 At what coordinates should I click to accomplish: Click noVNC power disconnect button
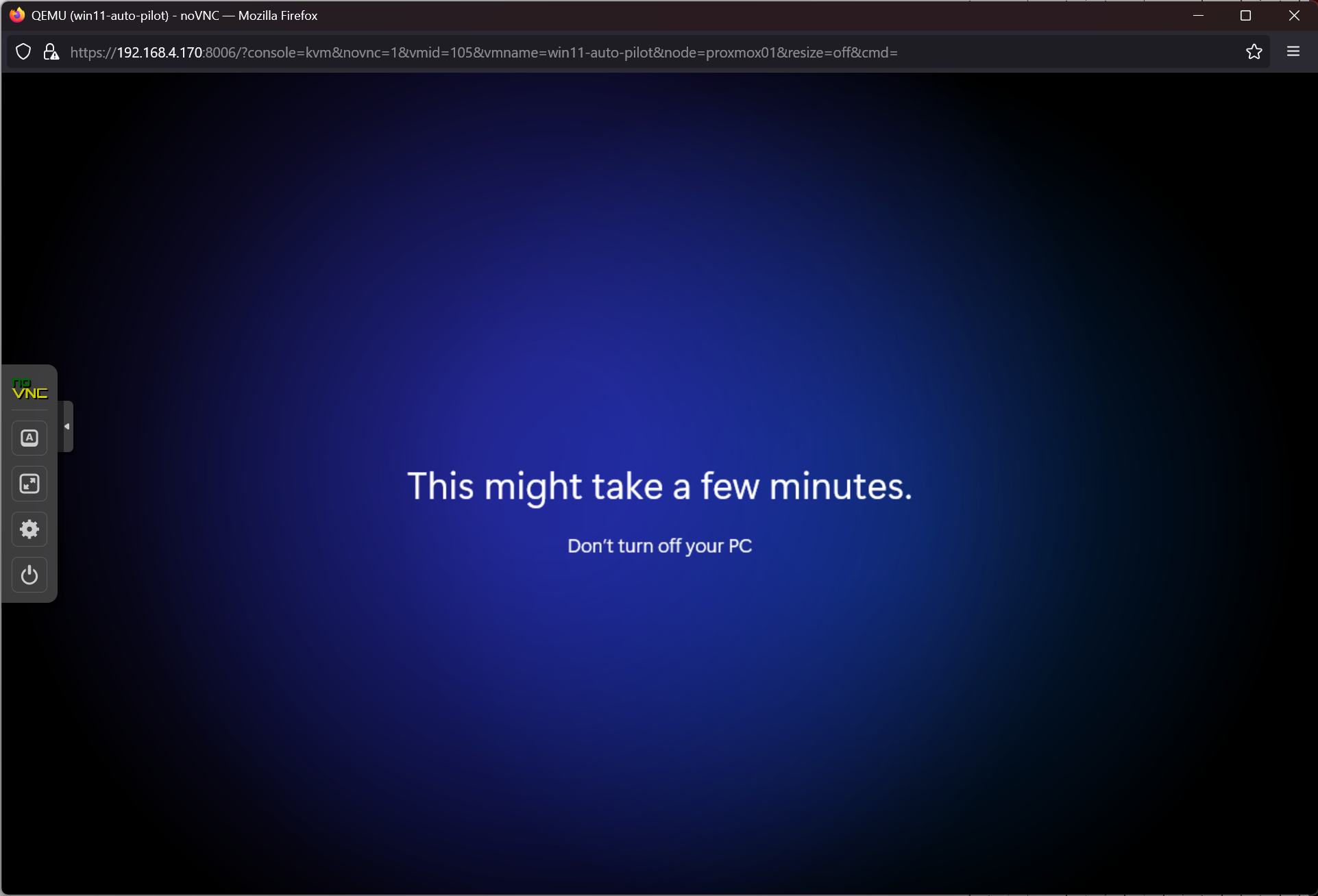tap(29, 575)
